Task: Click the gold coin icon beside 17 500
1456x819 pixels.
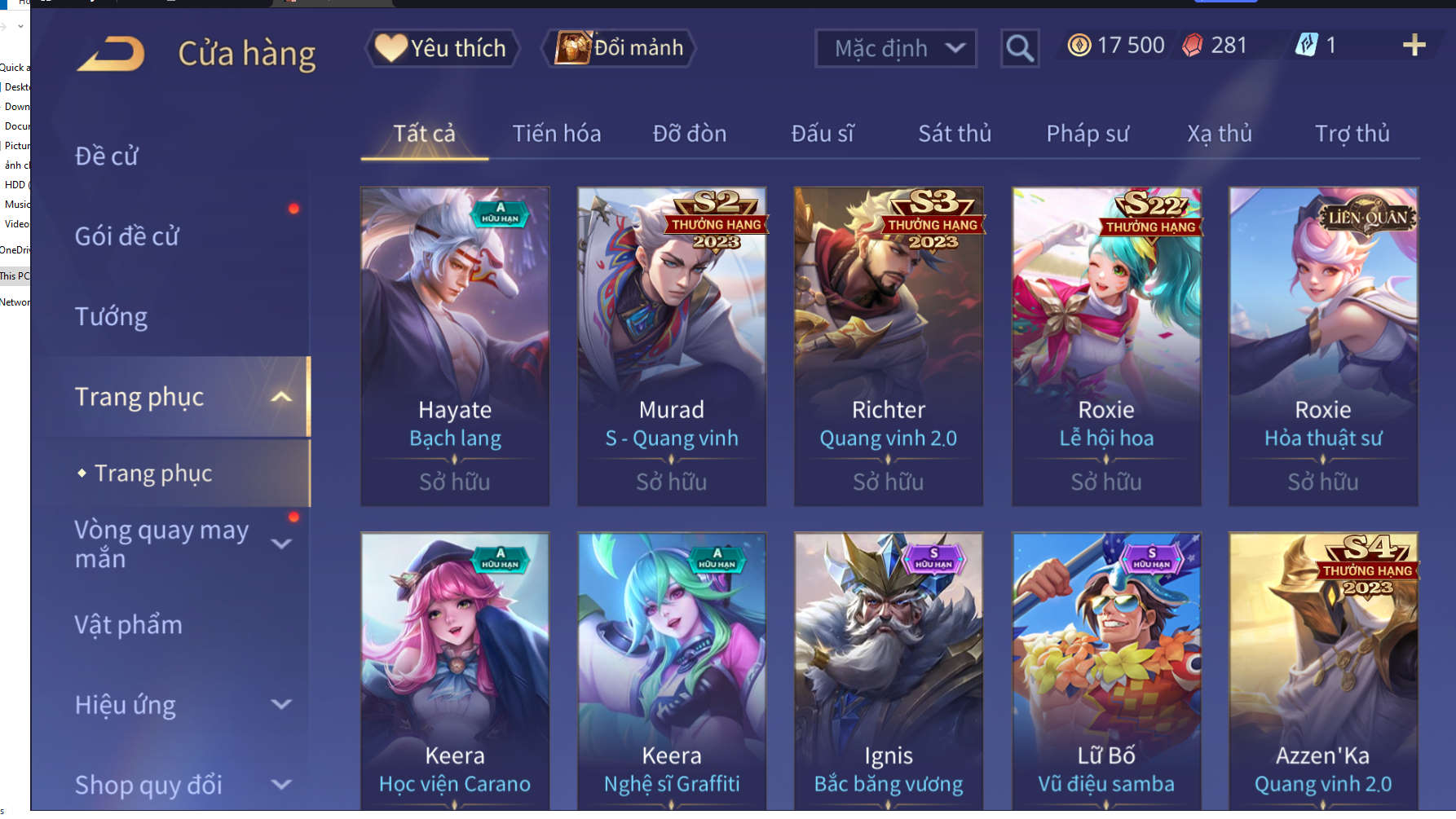Action: [x=1079, y=46]
